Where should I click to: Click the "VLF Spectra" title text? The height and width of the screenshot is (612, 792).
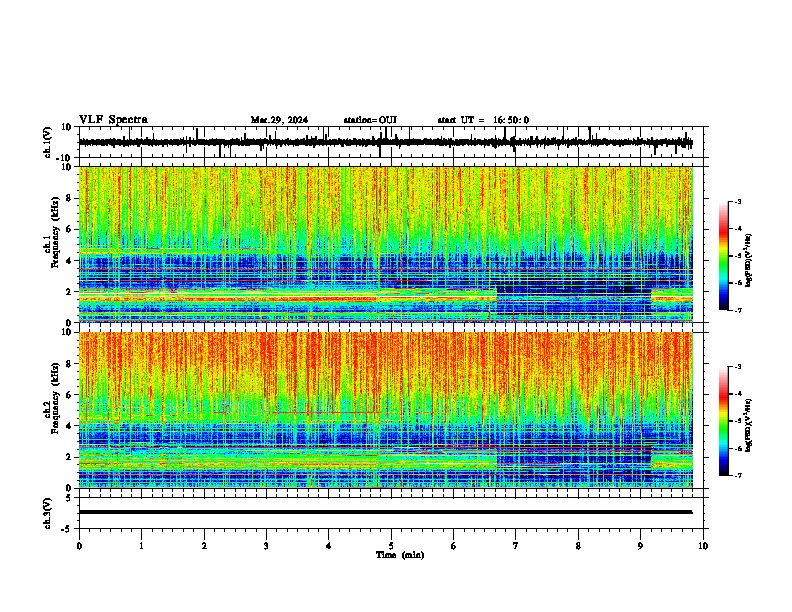113,120
